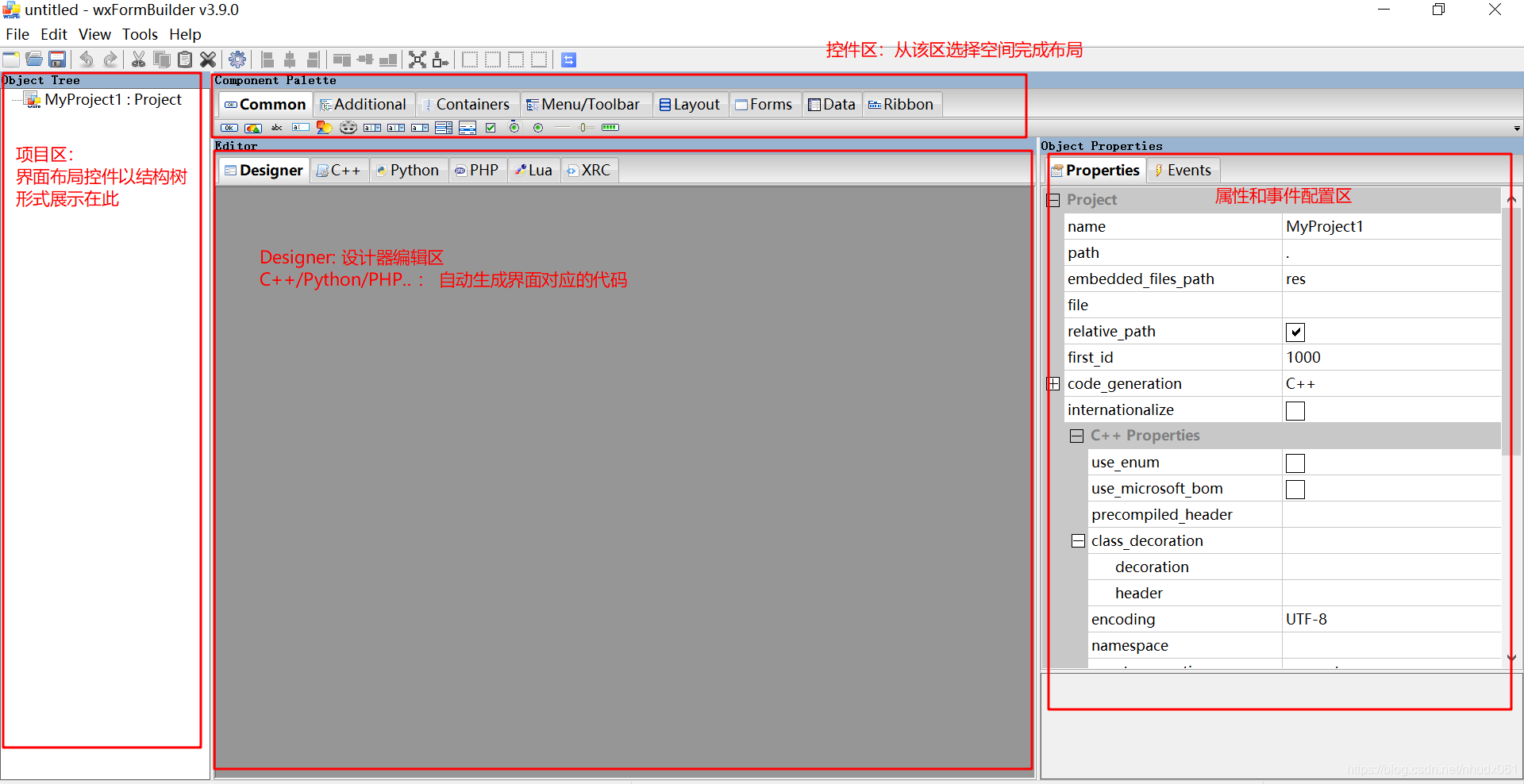
Task: Enable the relative_path checkbox
Action: (1295, 332)
